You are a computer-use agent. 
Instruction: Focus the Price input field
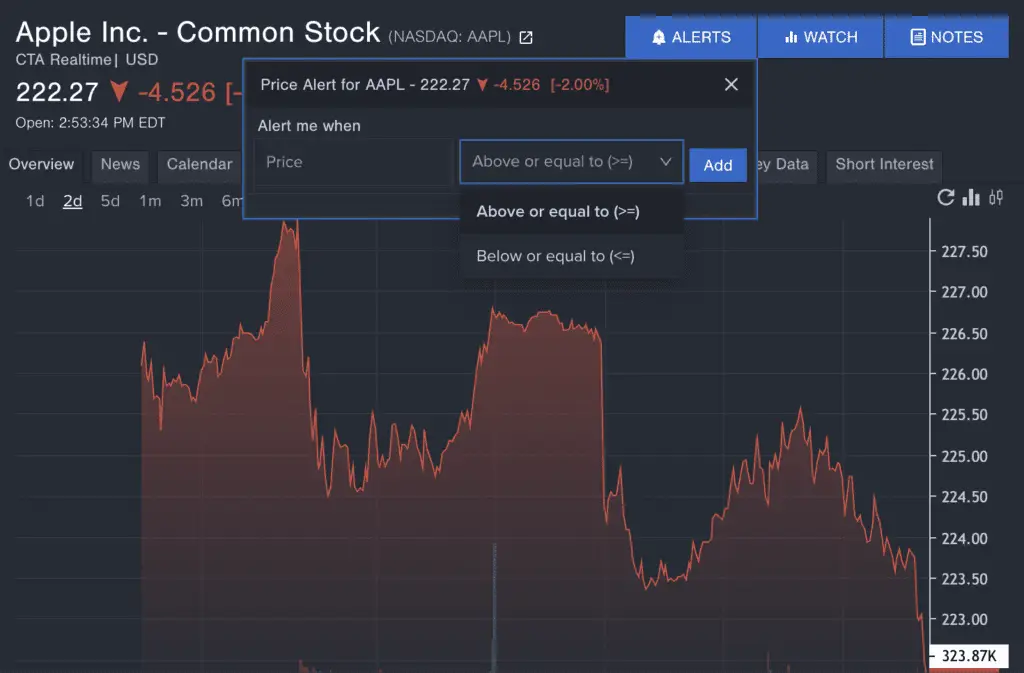353,162
